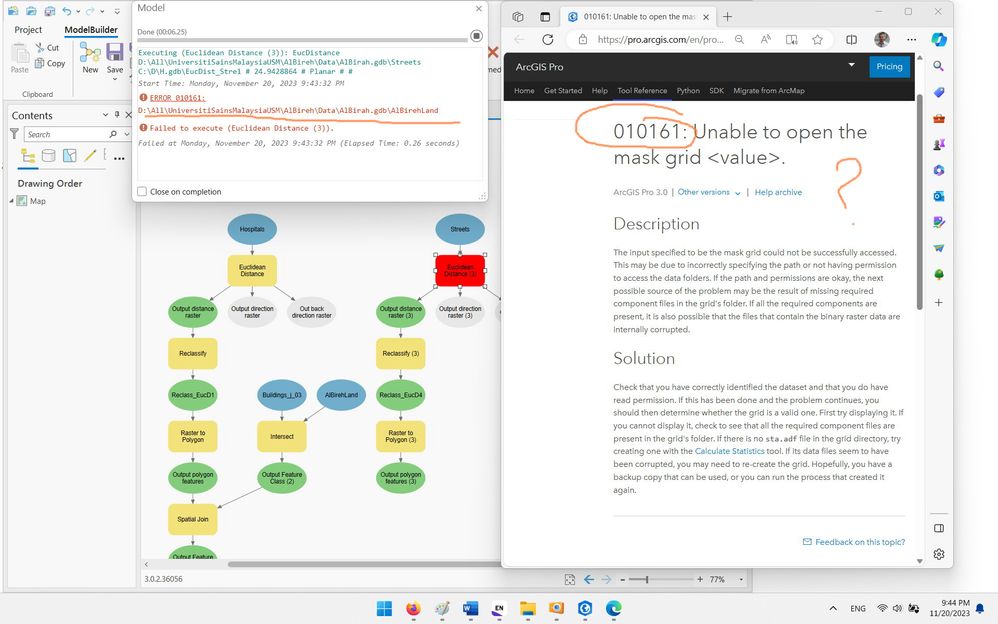Open the filter funnel icon in Contents
The image size is (998, 624).
point(14,134)
